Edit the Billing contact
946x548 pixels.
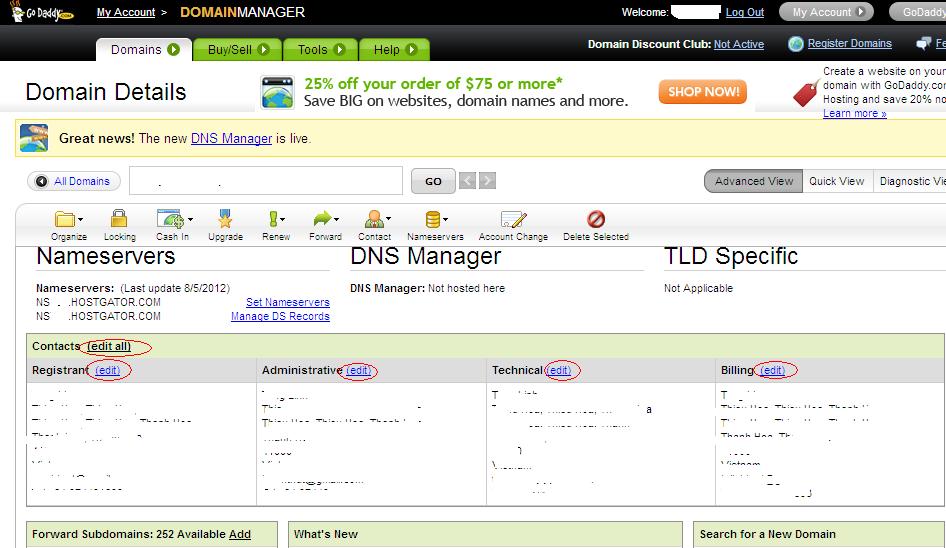[x=773, y=371]
